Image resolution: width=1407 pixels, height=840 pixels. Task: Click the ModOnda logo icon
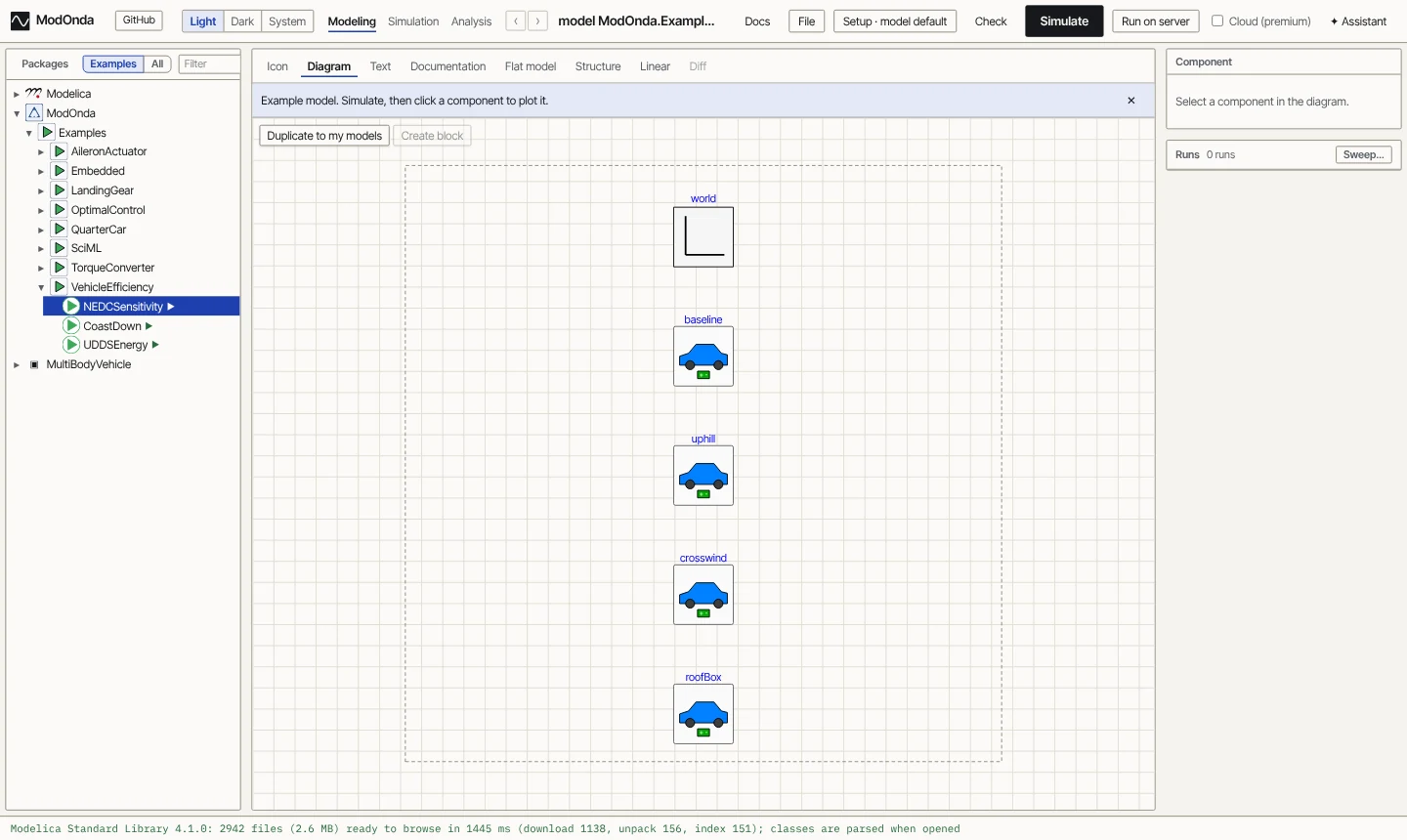click(x=20, y=21)
